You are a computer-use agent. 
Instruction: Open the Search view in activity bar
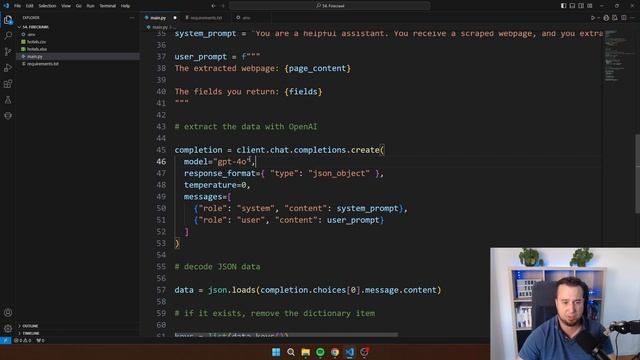click(x=8, y=36)
